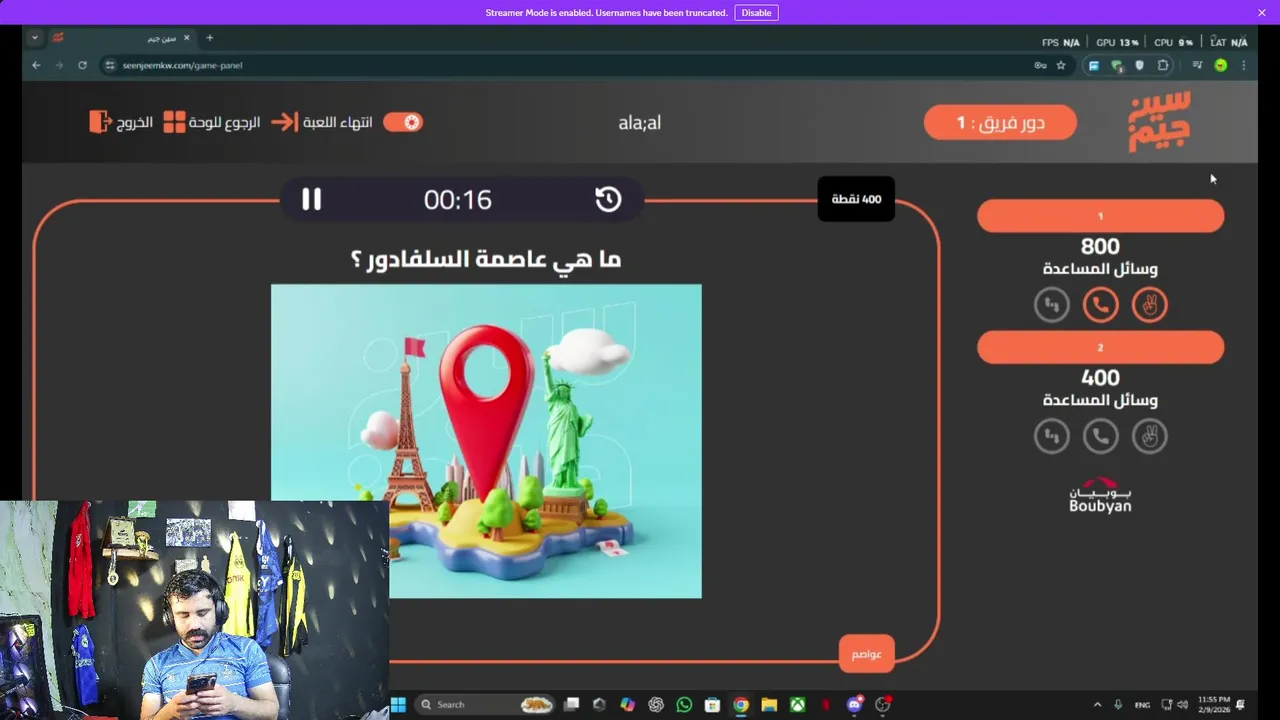Use Team 2's victory-hand lifeline

(1149, 436)
